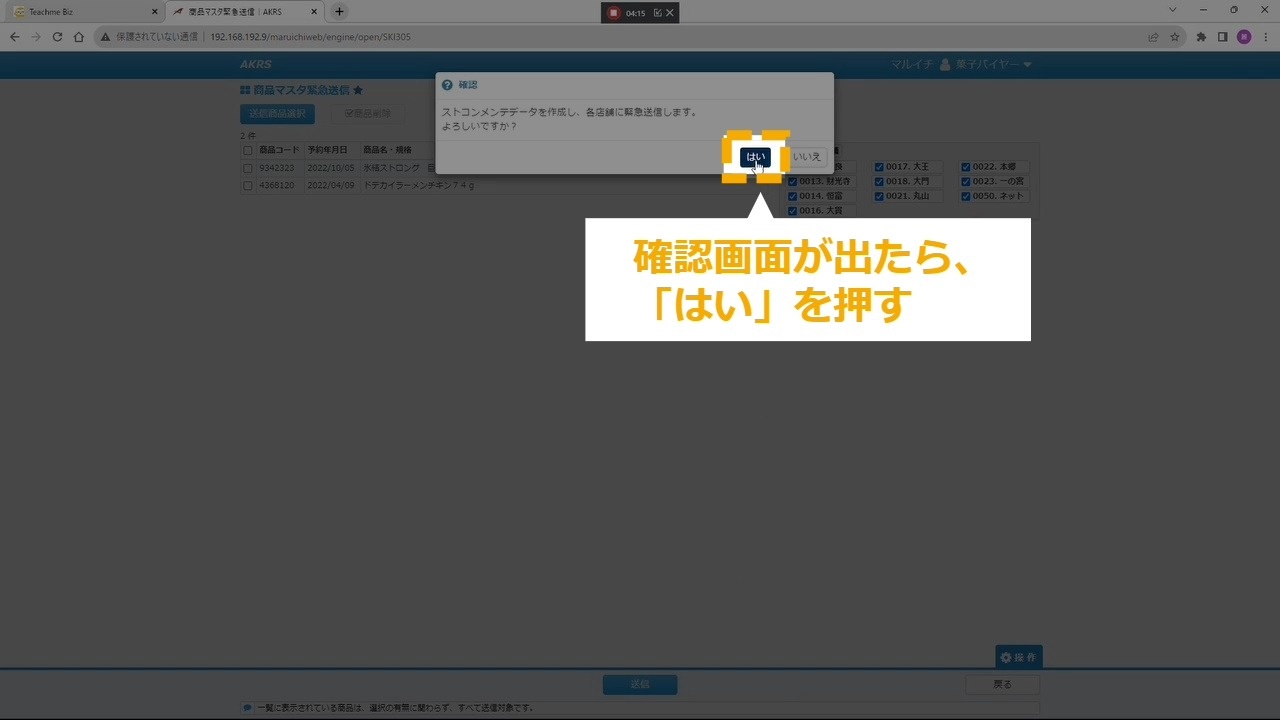
Task: Open the 操作 gear menu
Action: (1018, 657)
